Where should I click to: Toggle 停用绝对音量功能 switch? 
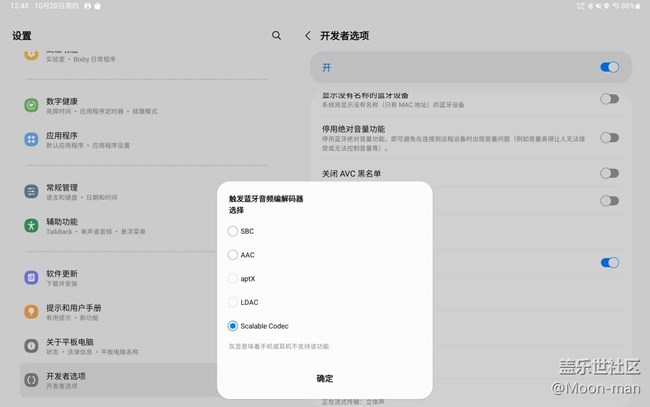609,137
